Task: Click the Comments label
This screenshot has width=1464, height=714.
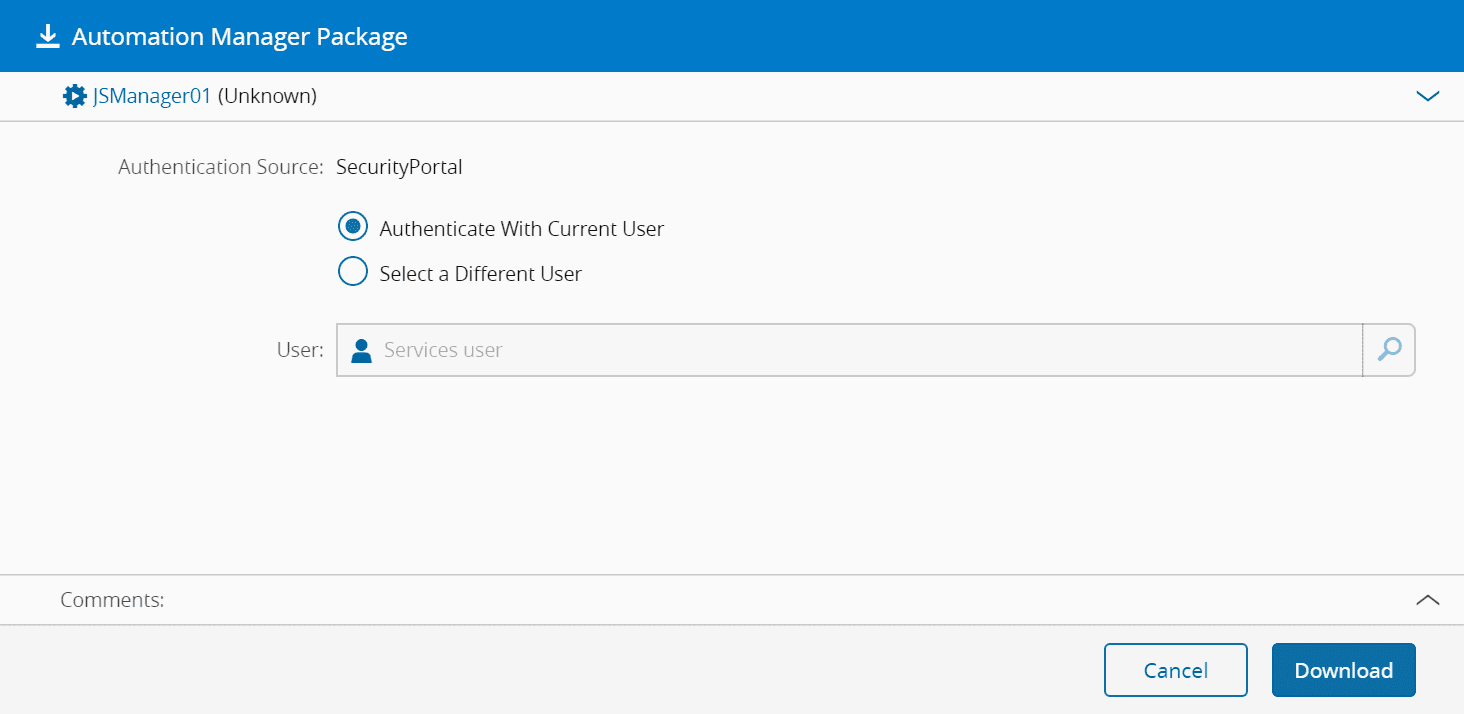Action: point(112,600)
